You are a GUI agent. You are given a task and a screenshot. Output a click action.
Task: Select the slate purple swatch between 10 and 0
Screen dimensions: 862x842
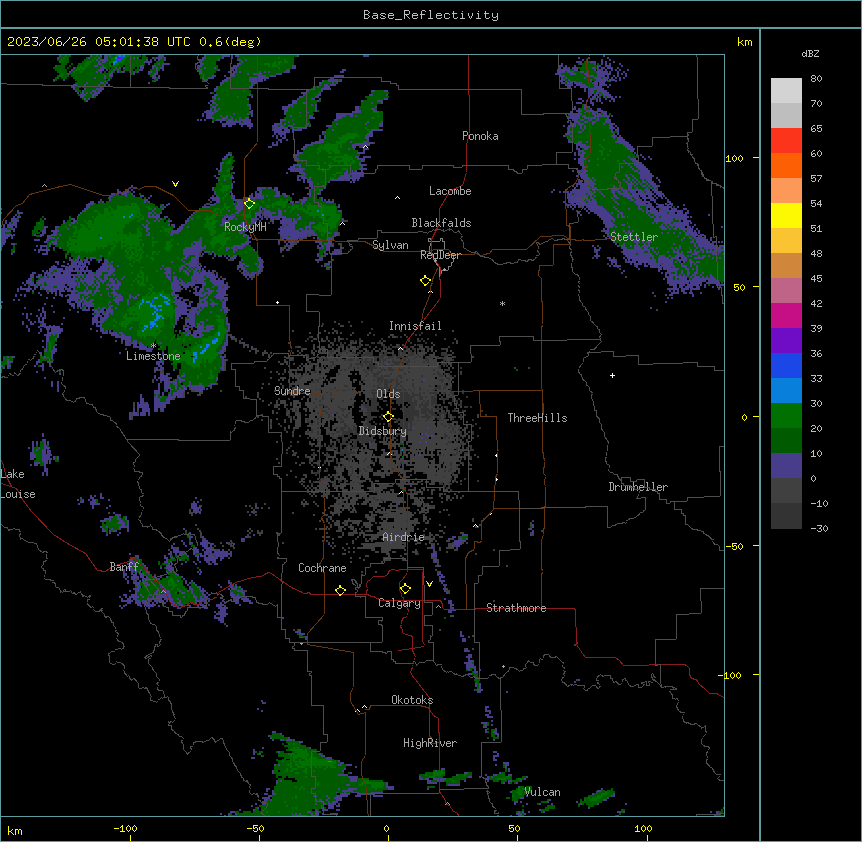786,466
